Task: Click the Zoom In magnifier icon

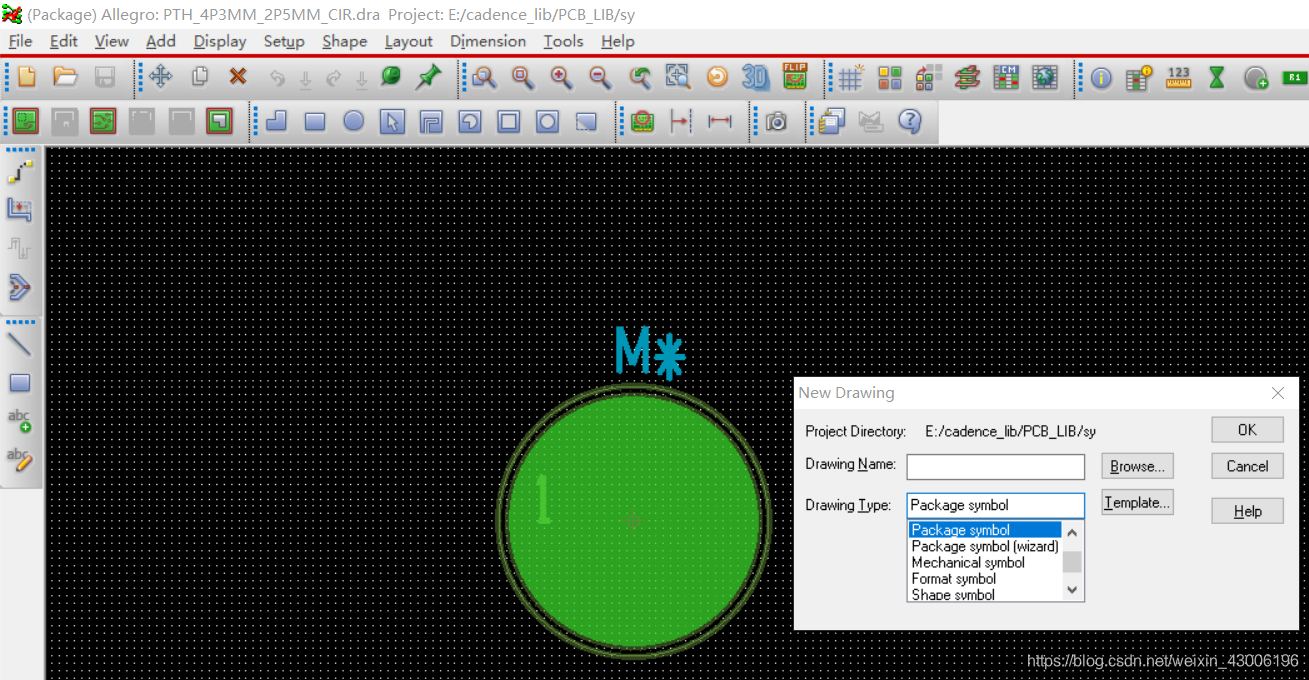Action: (x=561, y=77)
